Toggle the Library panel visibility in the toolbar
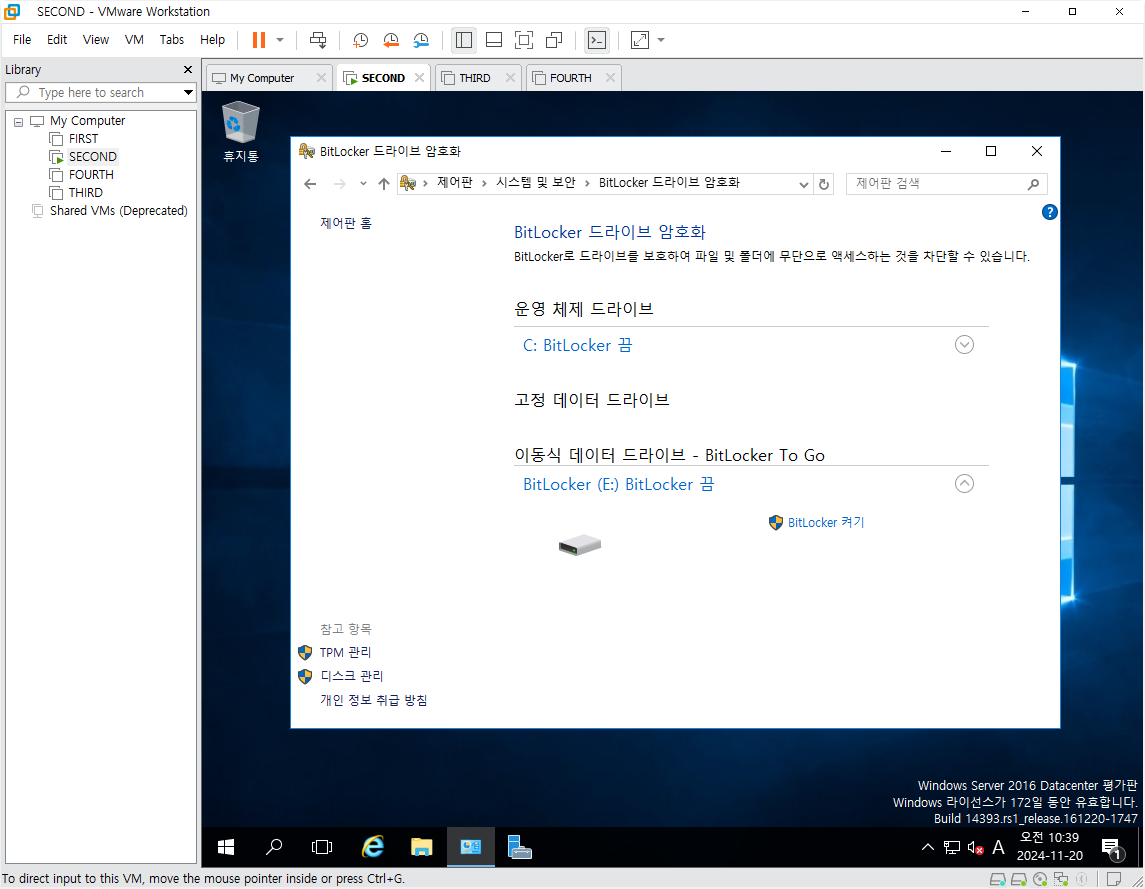 coord(464,40)
